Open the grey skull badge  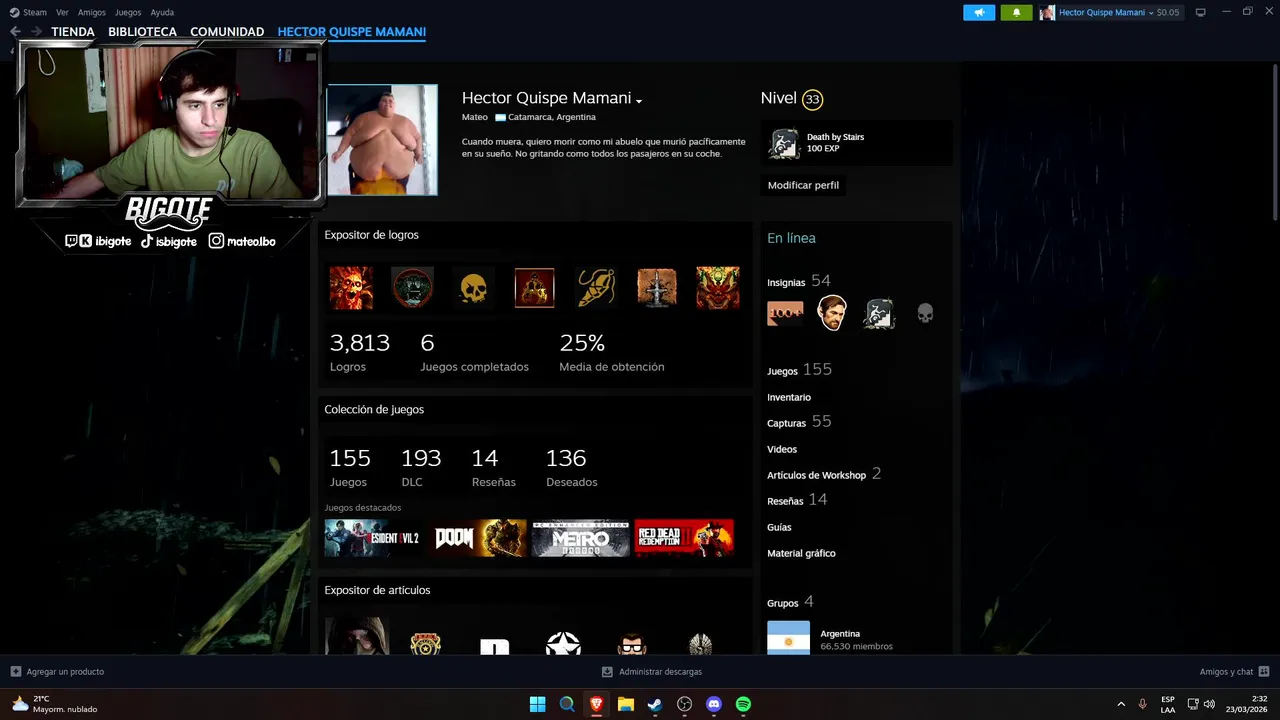coord(926,314)
